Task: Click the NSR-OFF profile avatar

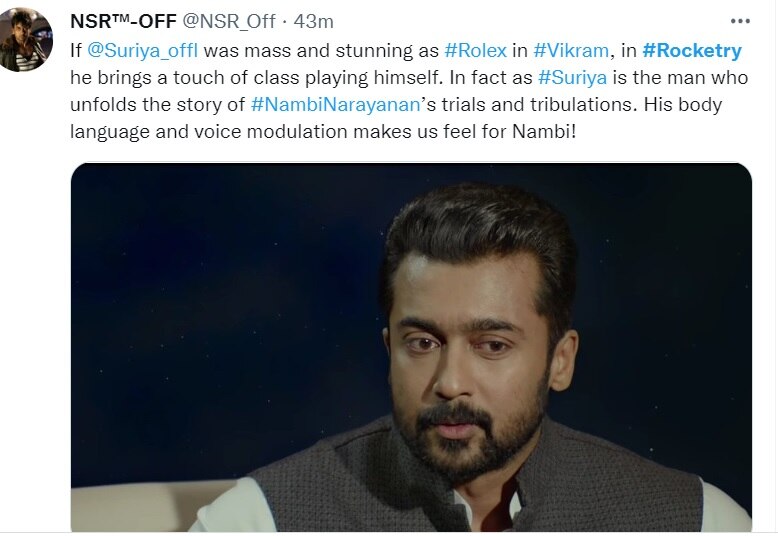Action: click(27, 40)
